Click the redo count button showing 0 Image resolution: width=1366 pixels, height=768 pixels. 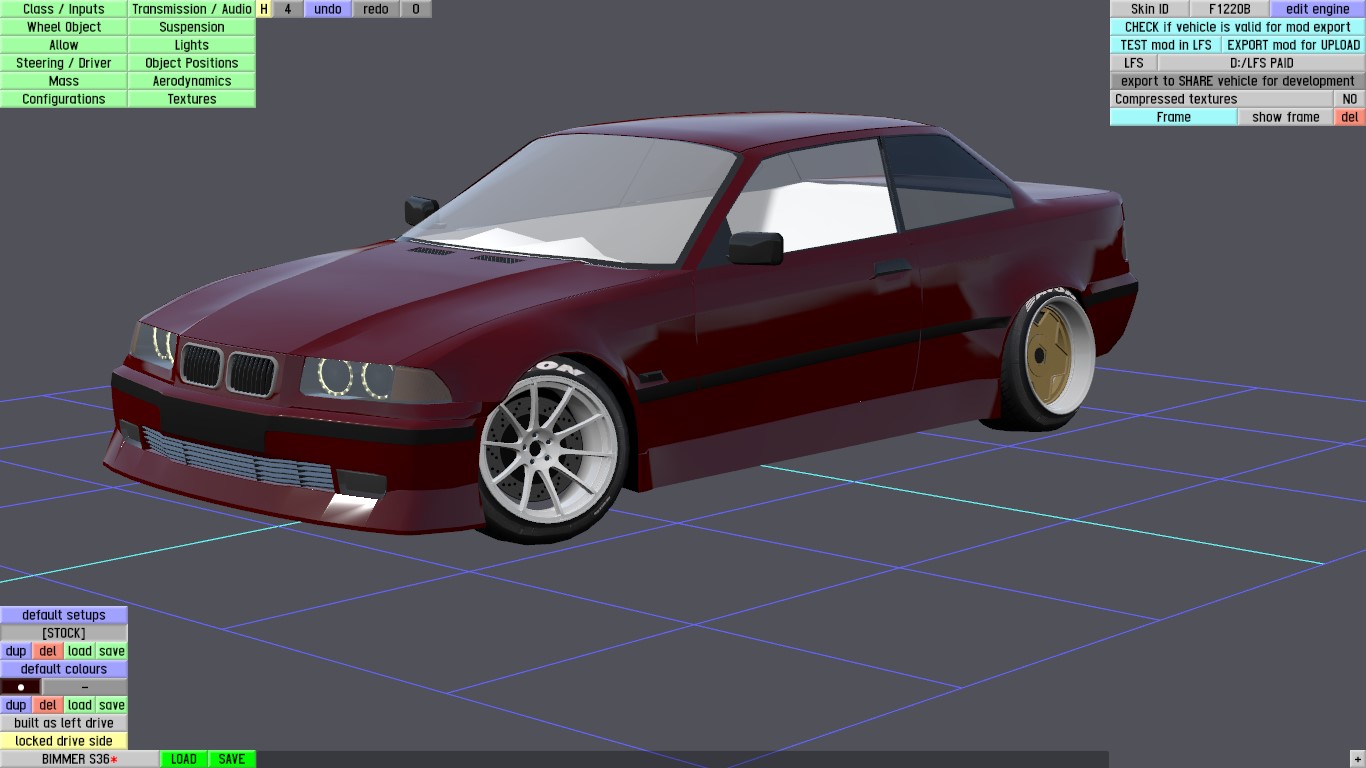(x=416, y=9)
